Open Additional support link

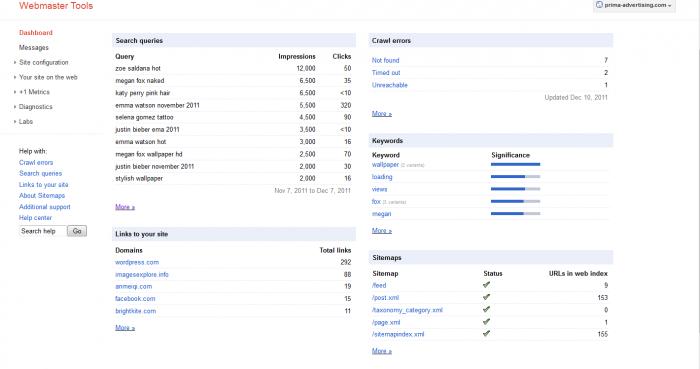point(45,207)
